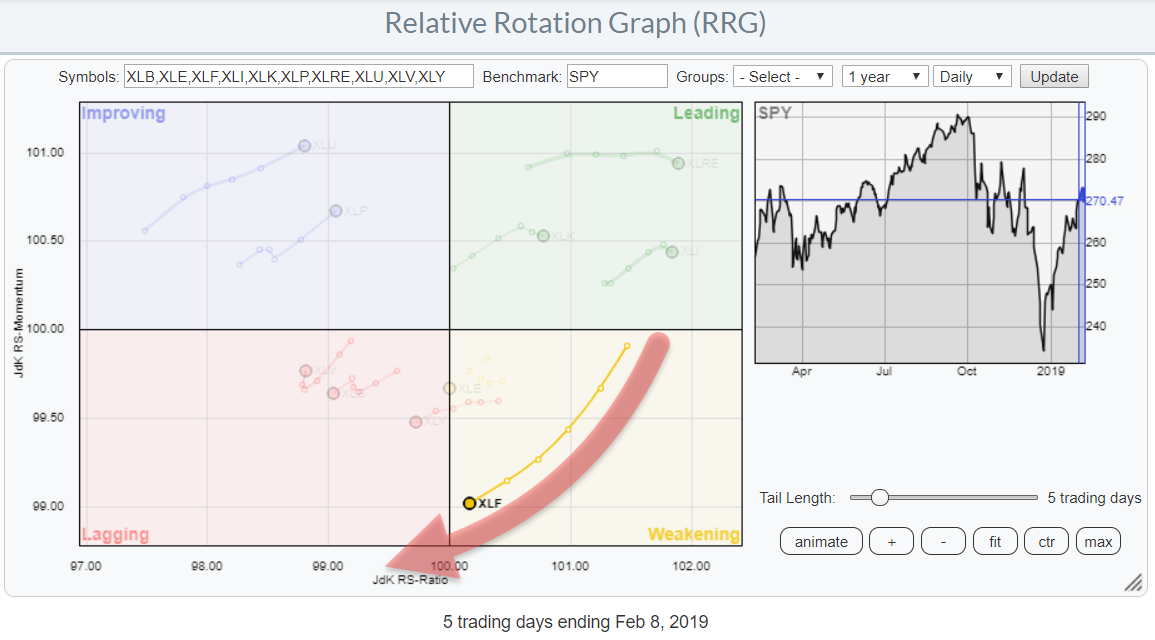This screenshot has height=640, width=1155.
Task: Click the XLP sector marker point
Action: point(336,211)
